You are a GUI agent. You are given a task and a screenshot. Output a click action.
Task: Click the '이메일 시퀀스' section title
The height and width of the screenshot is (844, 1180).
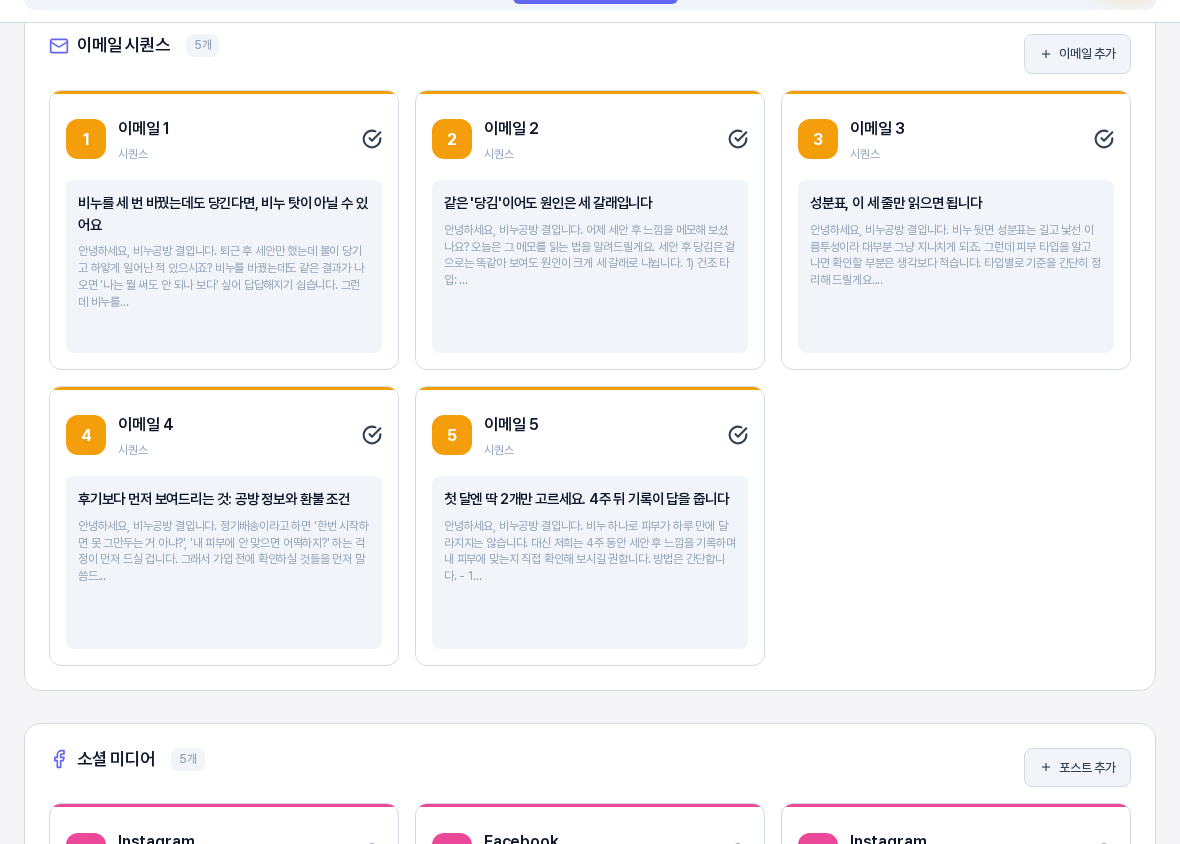pyautogui.click(x=123, y=45)
